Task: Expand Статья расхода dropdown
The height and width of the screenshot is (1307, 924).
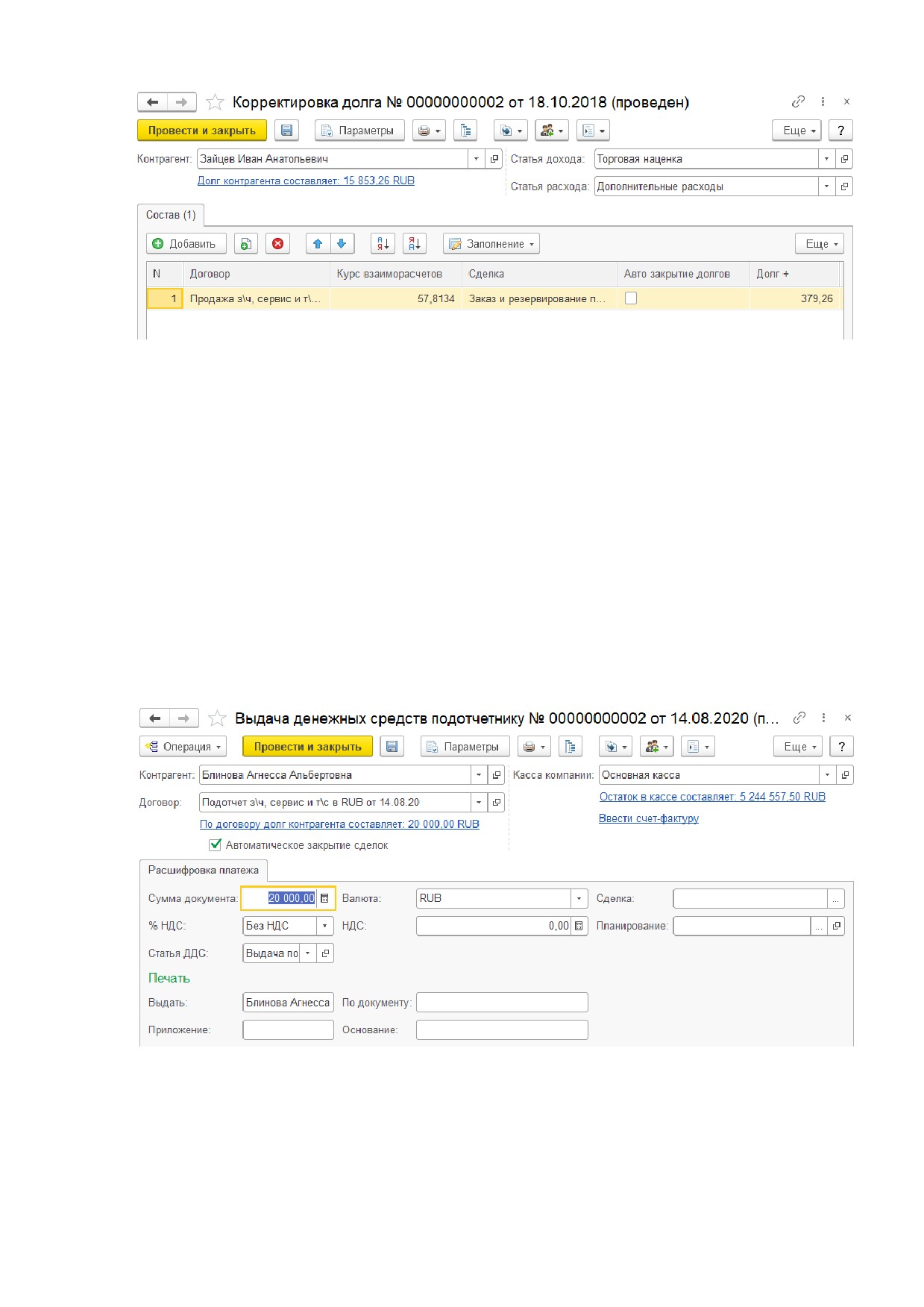Action: (826, 187)
